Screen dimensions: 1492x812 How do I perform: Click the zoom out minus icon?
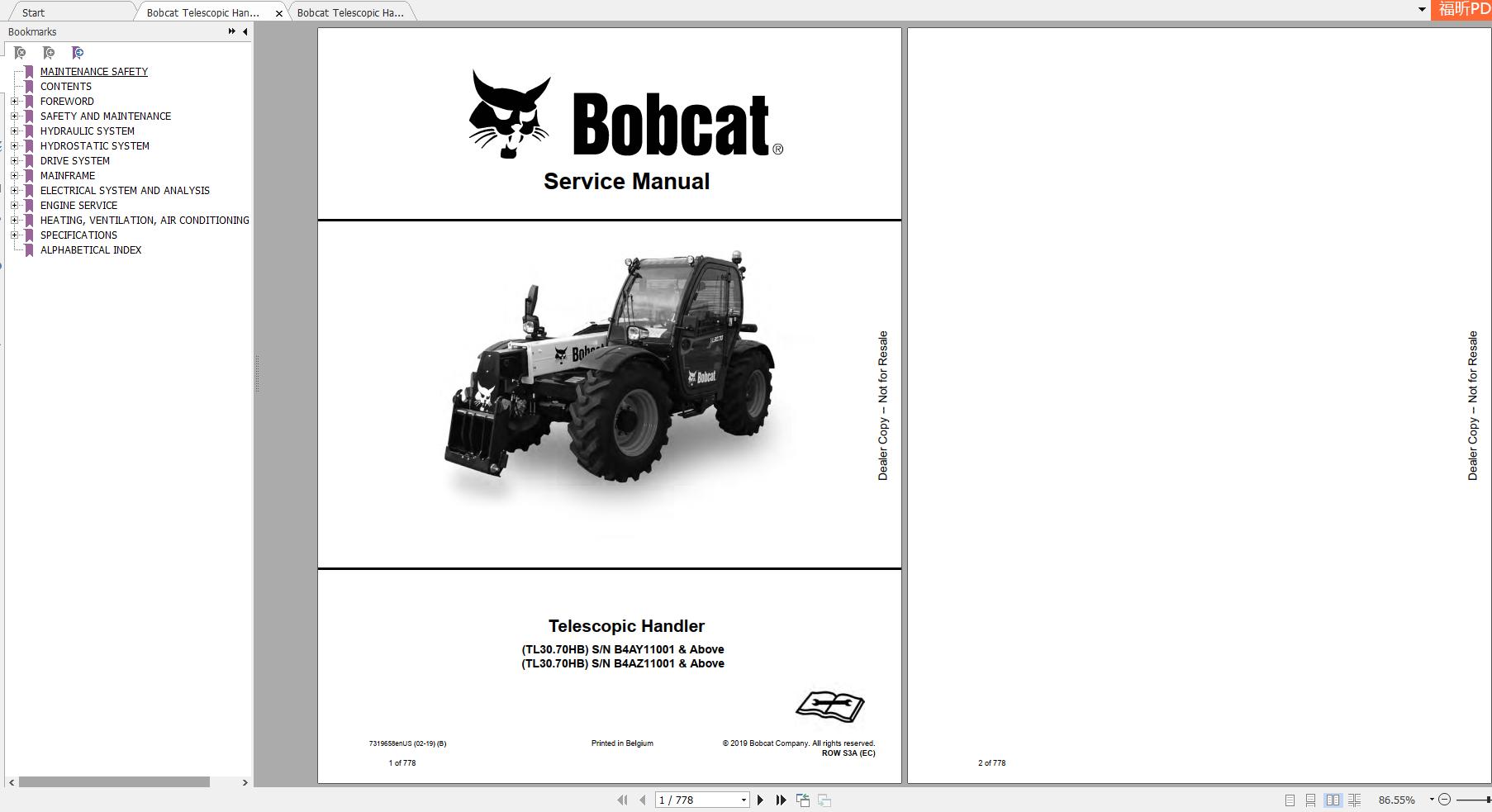tap(1445, 799)
